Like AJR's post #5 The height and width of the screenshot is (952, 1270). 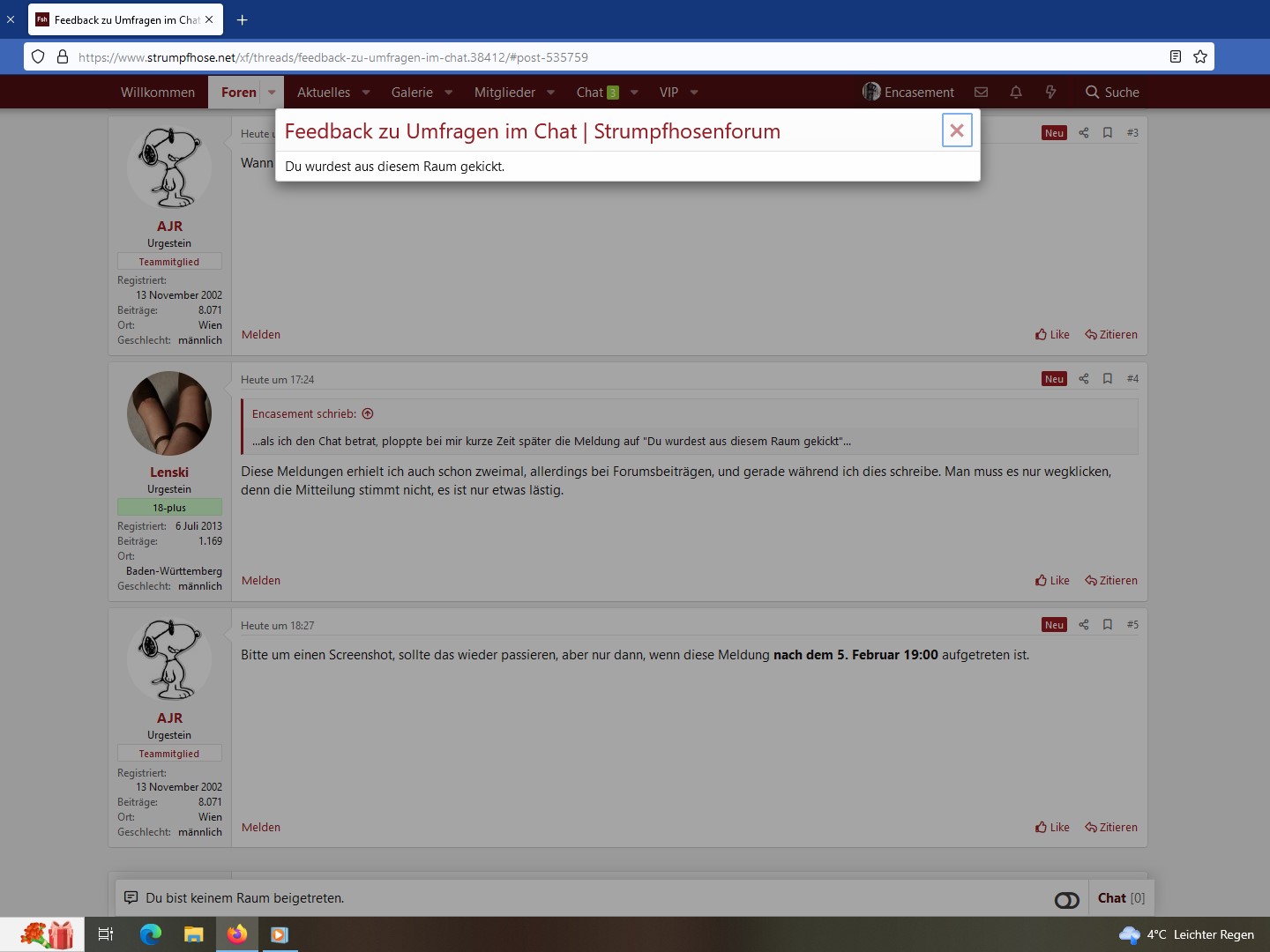tap(1052, 828)
